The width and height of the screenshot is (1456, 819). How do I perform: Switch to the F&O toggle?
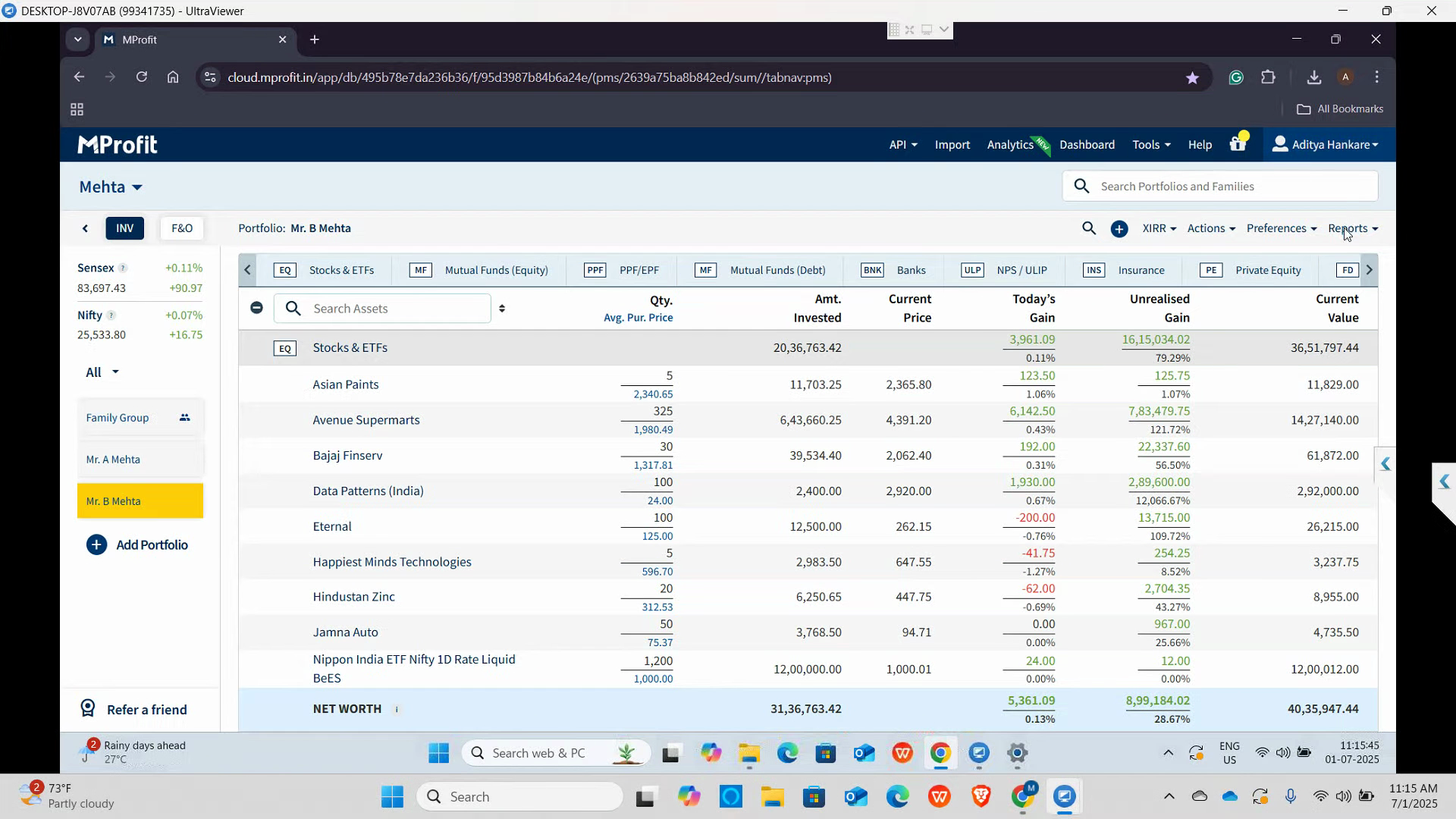click(x=182, y=228)
